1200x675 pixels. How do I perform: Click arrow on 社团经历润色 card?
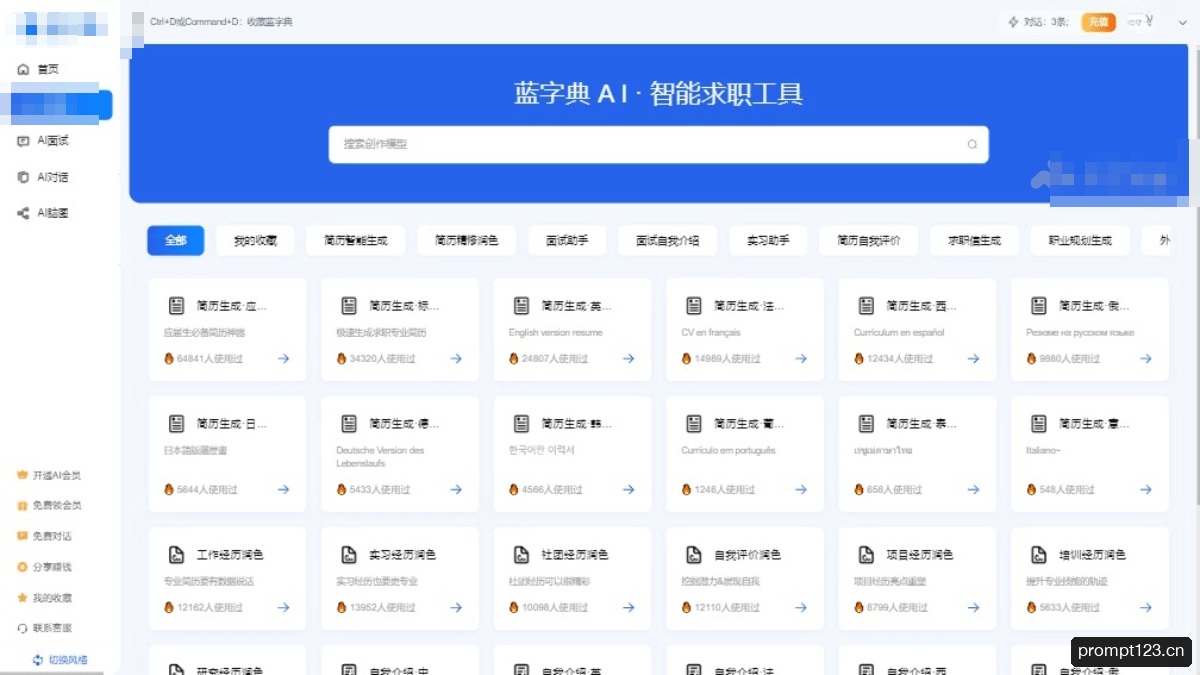(x=629, y=607)
